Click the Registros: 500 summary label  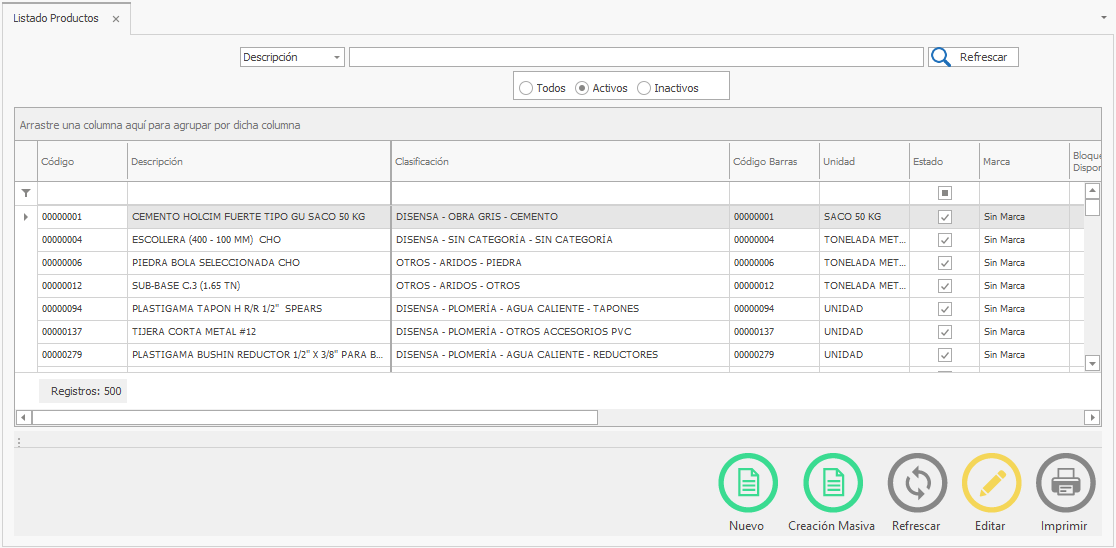(x=83, y=391)
